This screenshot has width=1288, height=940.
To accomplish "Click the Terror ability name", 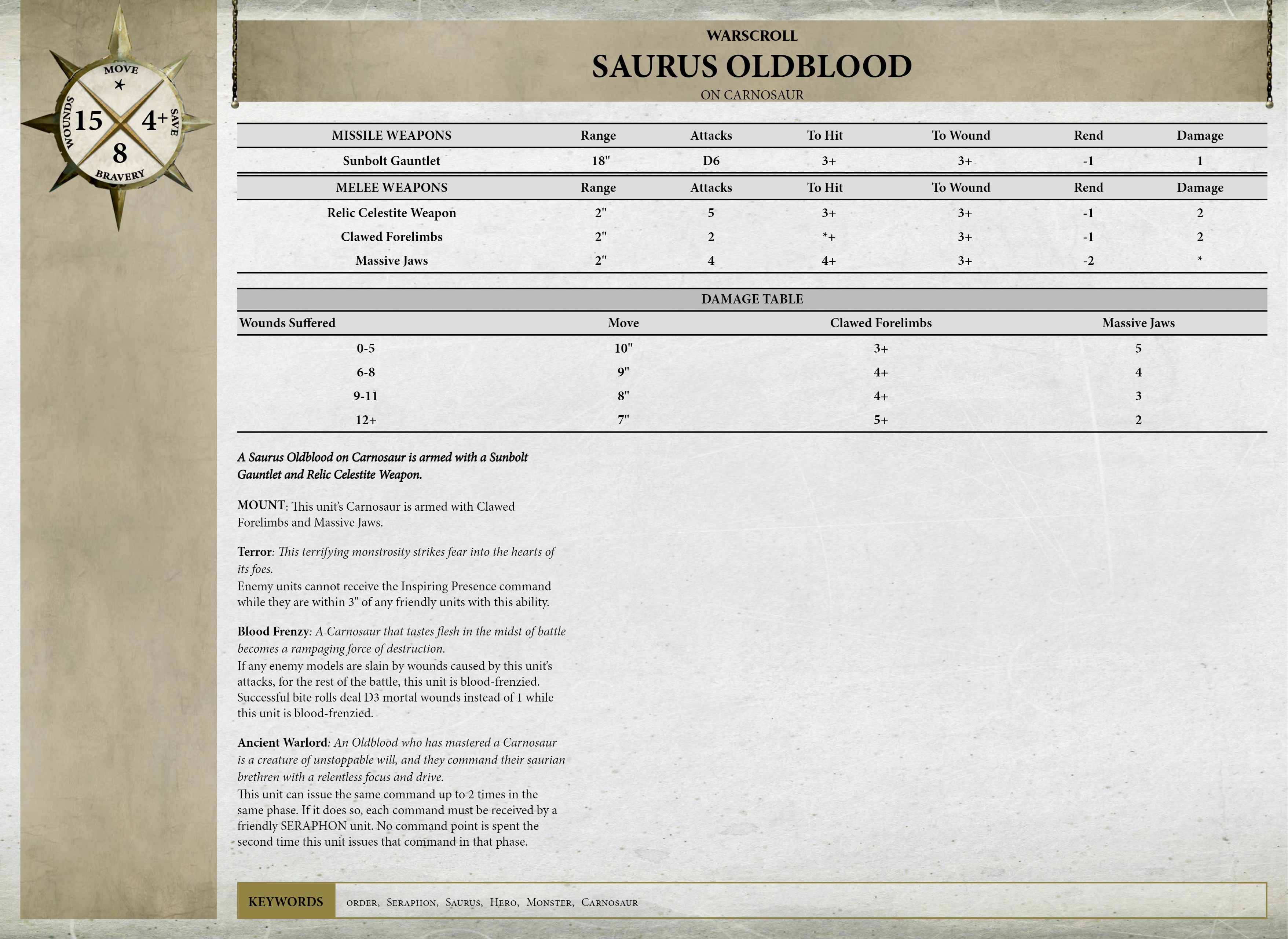I will click(254, 552).
